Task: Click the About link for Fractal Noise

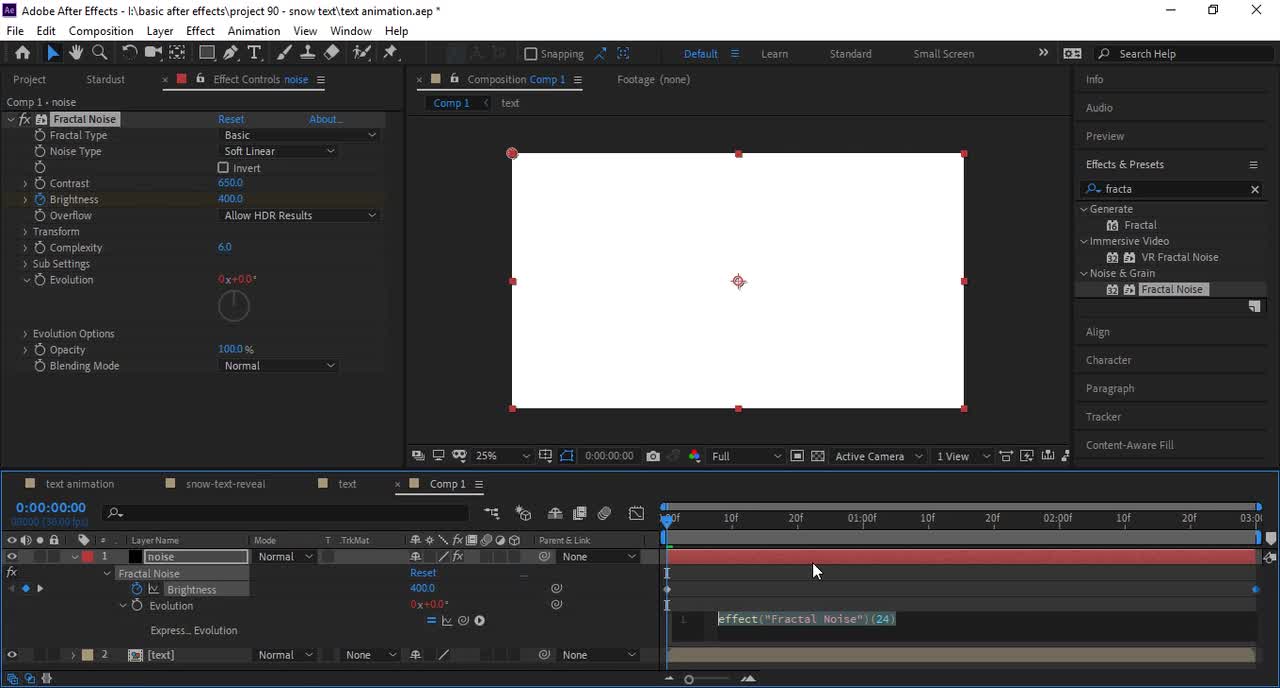Action: (x=325, y=119)
